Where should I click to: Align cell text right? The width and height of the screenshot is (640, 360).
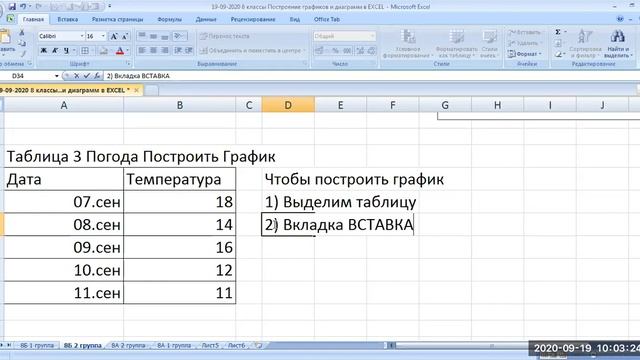[164, 51]
